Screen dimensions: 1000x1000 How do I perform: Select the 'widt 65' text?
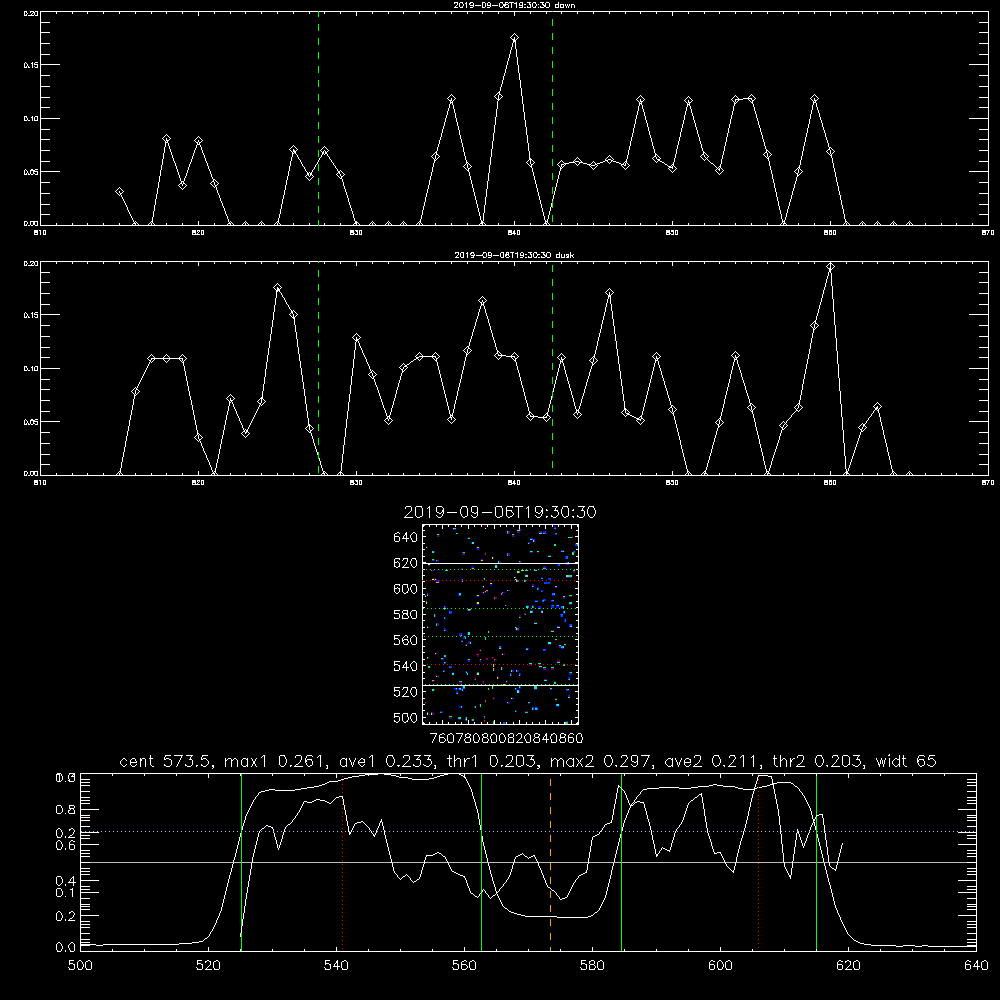tap(906, 761)
